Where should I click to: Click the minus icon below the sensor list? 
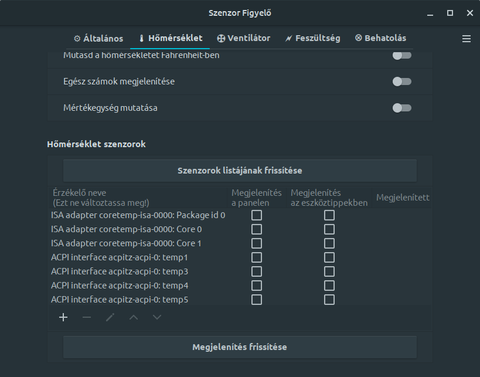pos(87,317)
